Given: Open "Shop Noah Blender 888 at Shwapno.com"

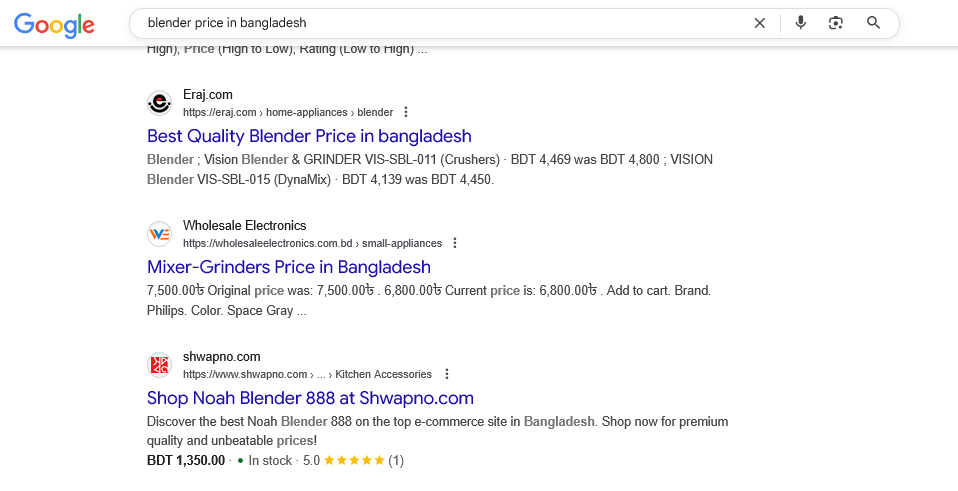Looking at the screenshot, I should coord(310,398).
